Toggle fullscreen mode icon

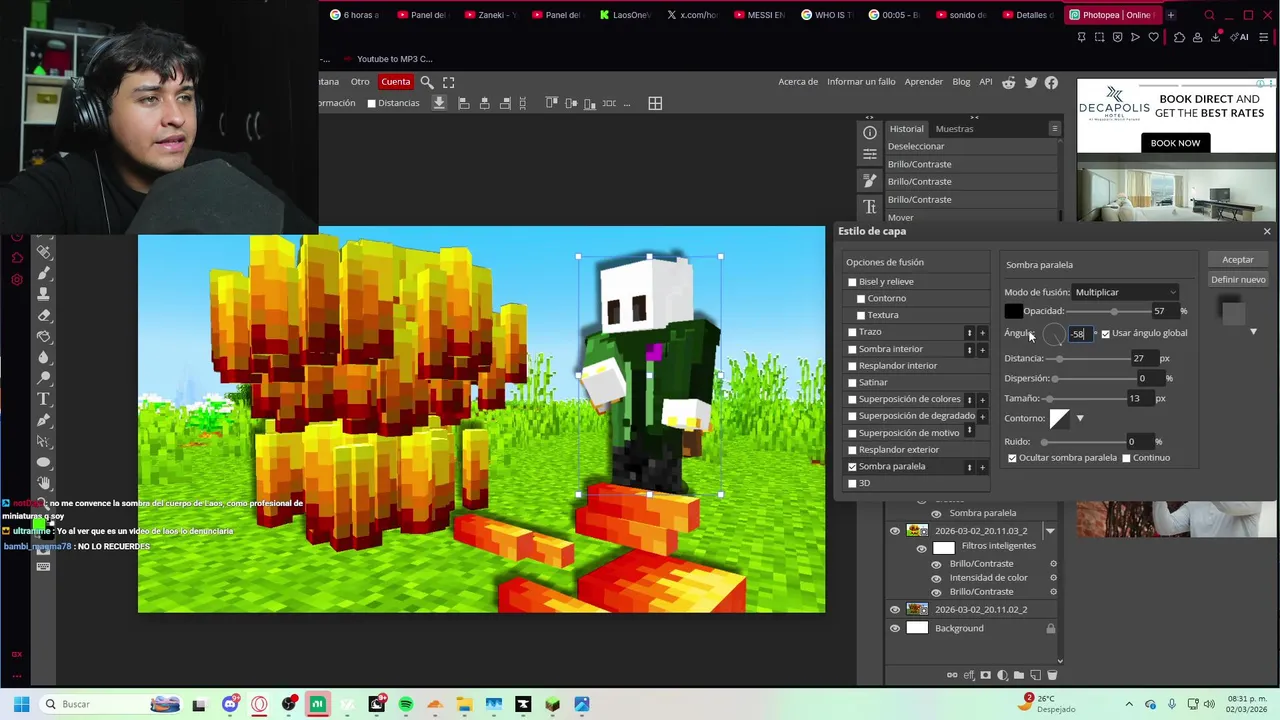pos(448,82)
